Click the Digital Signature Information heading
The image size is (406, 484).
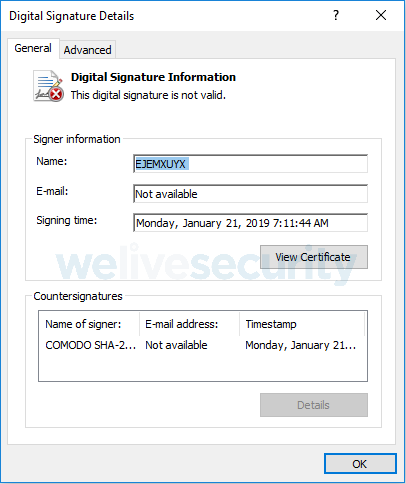(153, 77)
